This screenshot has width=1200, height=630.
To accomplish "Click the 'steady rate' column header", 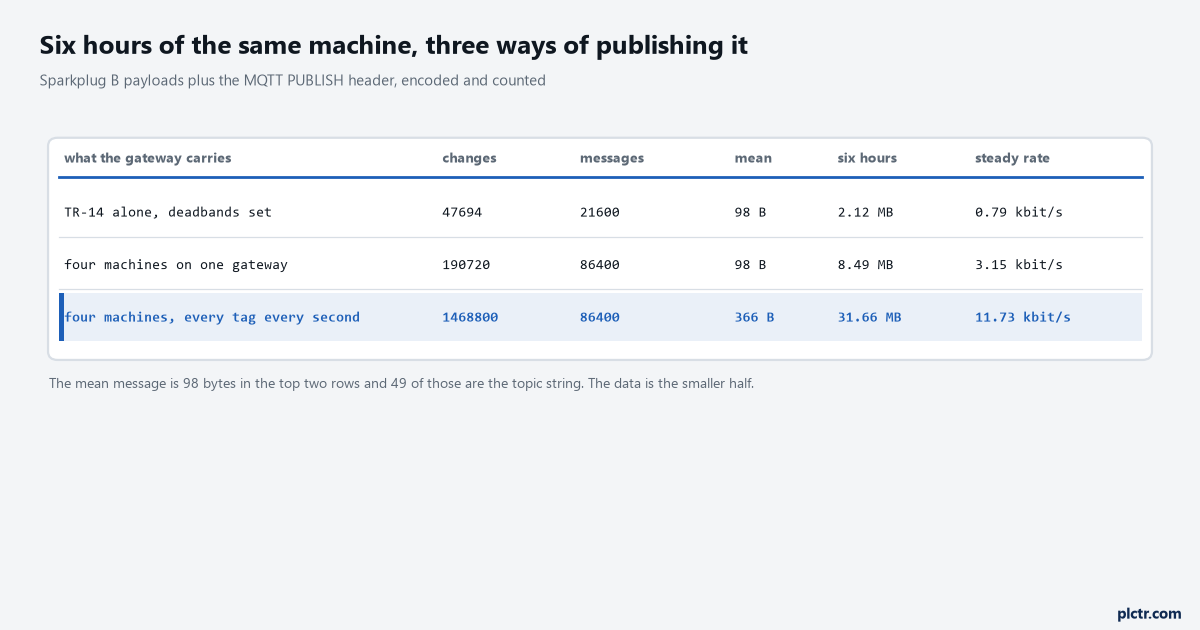I will [1012, 158].
